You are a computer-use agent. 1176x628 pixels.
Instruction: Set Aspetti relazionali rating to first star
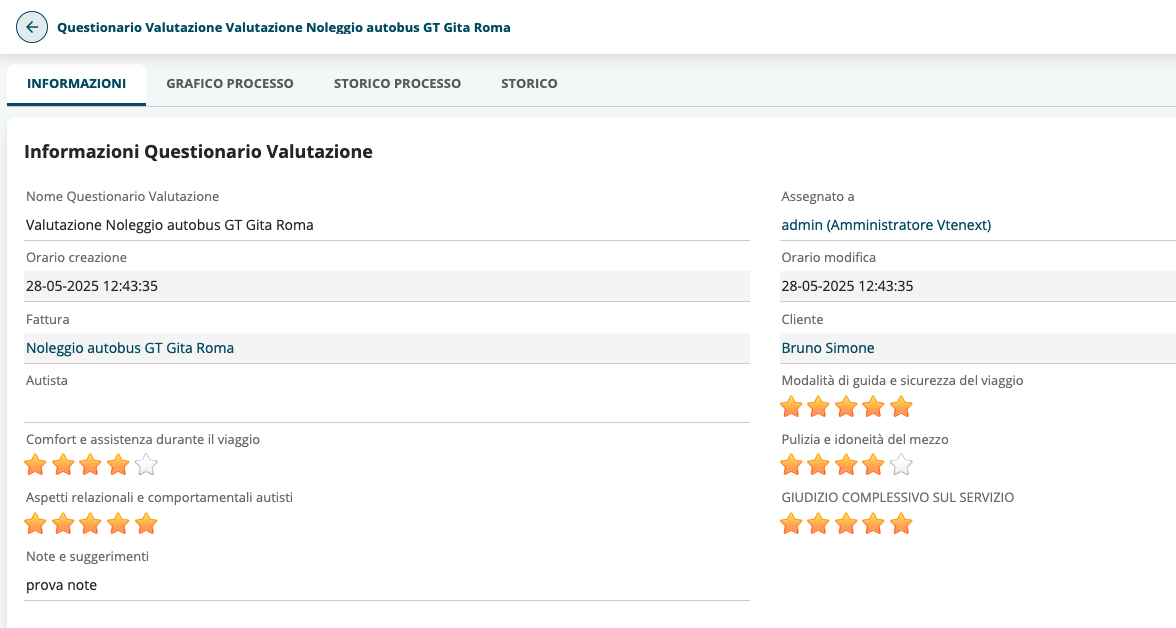pos(35,524)
